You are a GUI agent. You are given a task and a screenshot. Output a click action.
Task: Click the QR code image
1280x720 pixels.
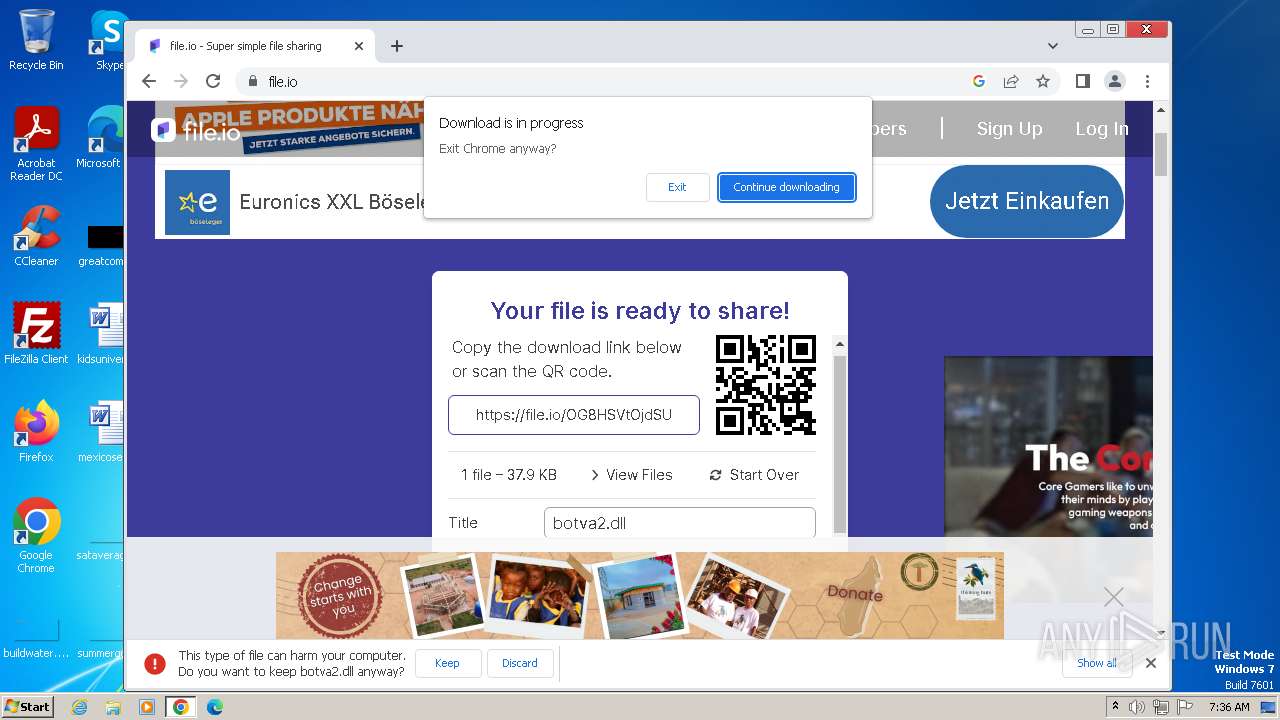tap(766, 385)
